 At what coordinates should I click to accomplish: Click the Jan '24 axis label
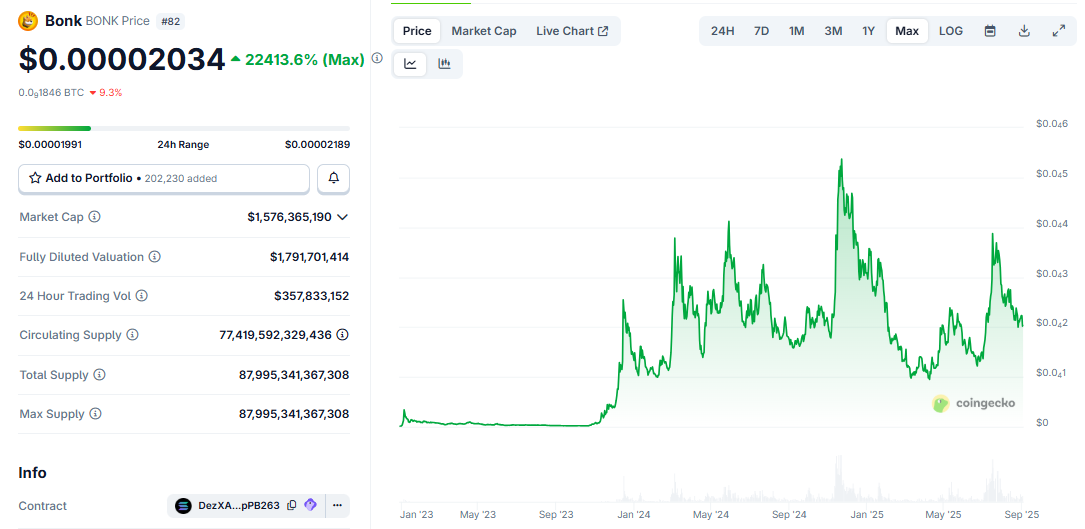pos(634,514)
